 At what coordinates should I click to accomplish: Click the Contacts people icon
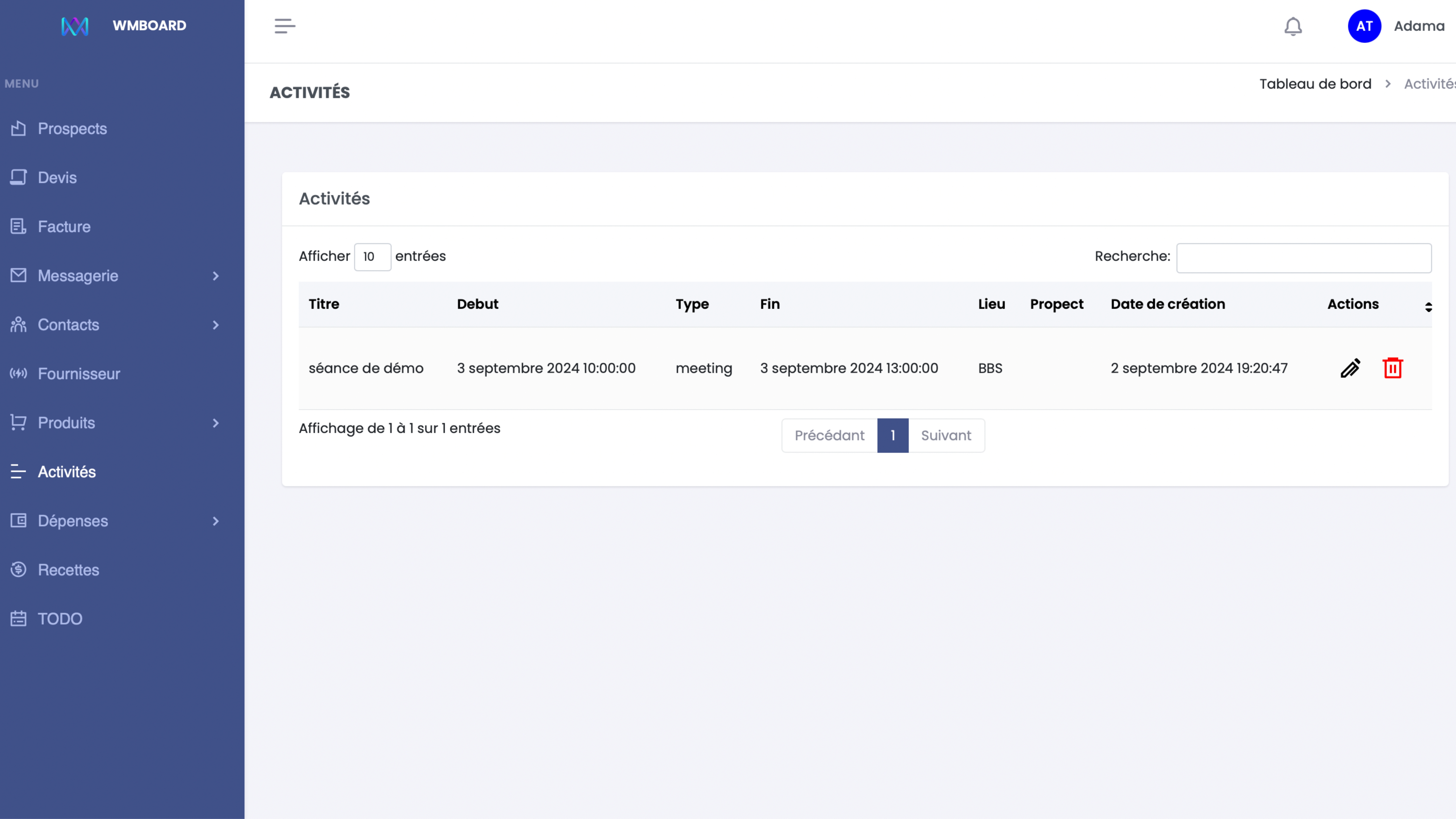click(19, 324)
